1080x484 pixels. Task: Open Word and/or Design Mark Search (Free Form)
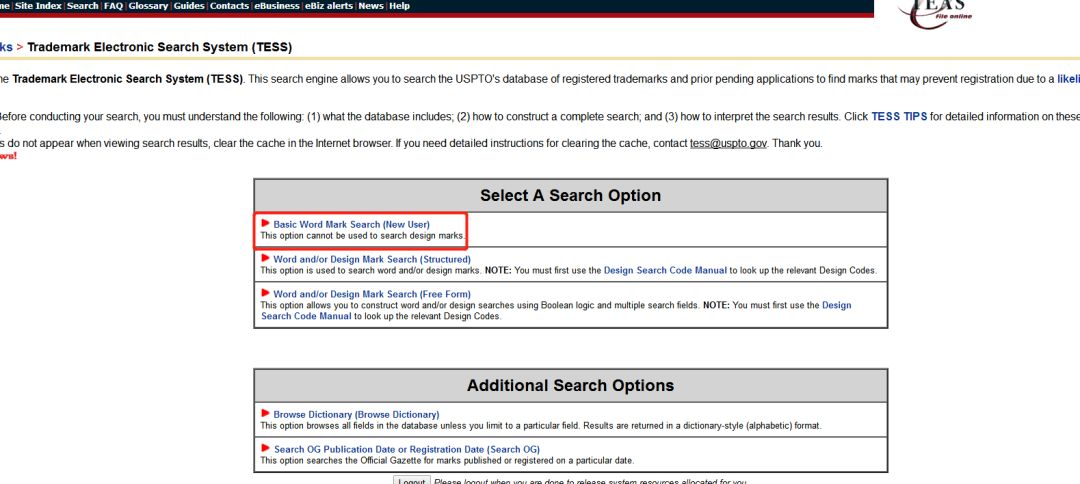pos(372,294)
